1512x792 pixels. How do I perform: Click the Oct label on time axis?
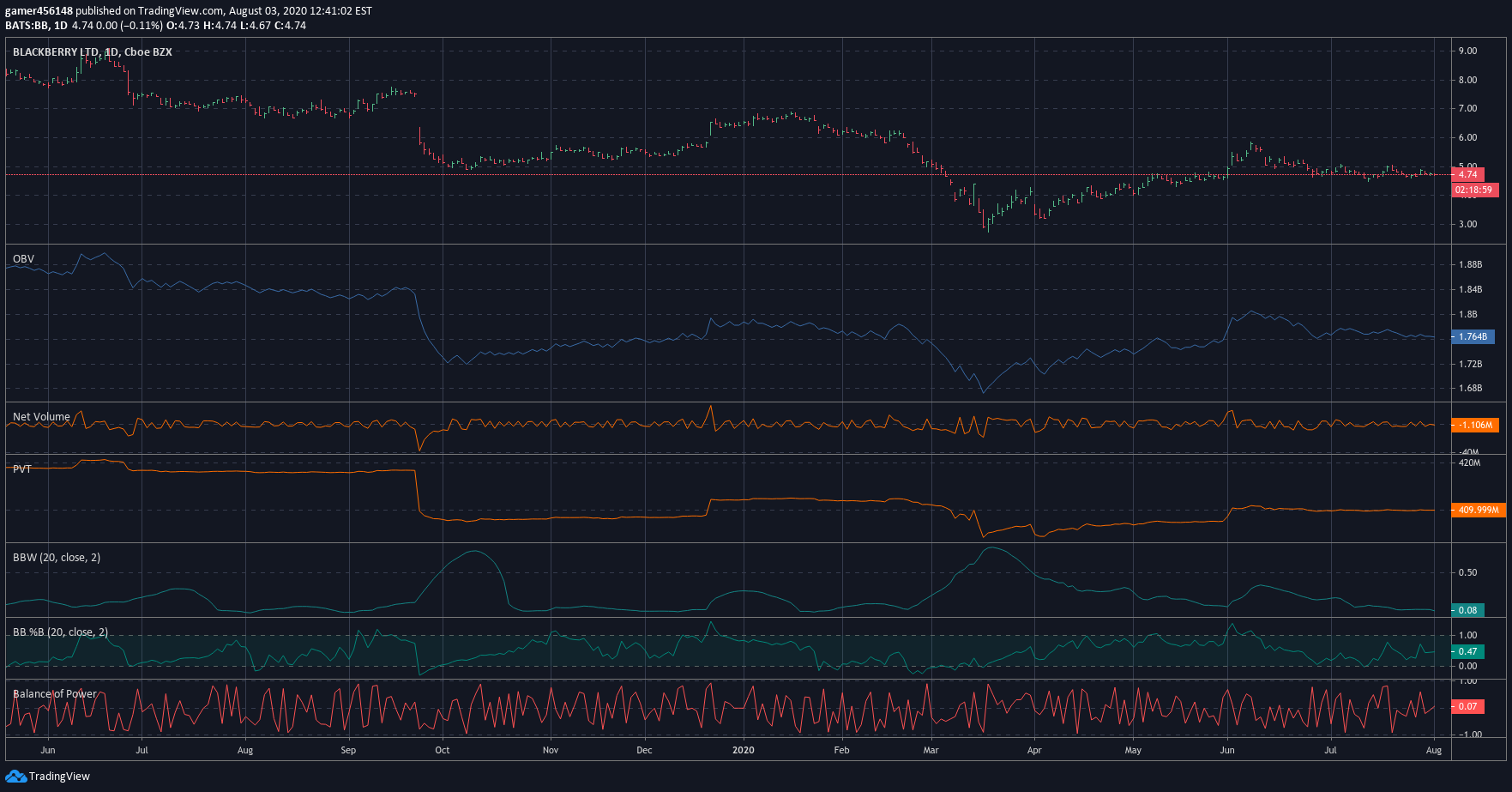tap(443, 750)
